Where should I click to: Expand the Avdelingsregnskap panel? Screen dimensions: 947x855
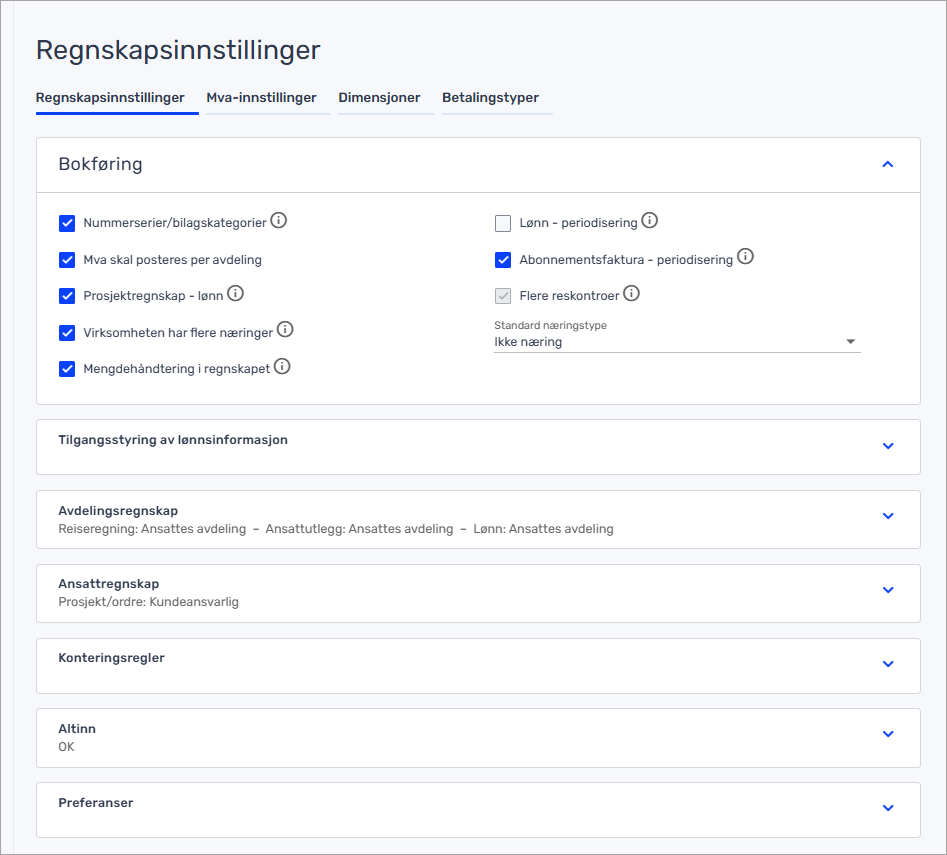click(887, 516)
